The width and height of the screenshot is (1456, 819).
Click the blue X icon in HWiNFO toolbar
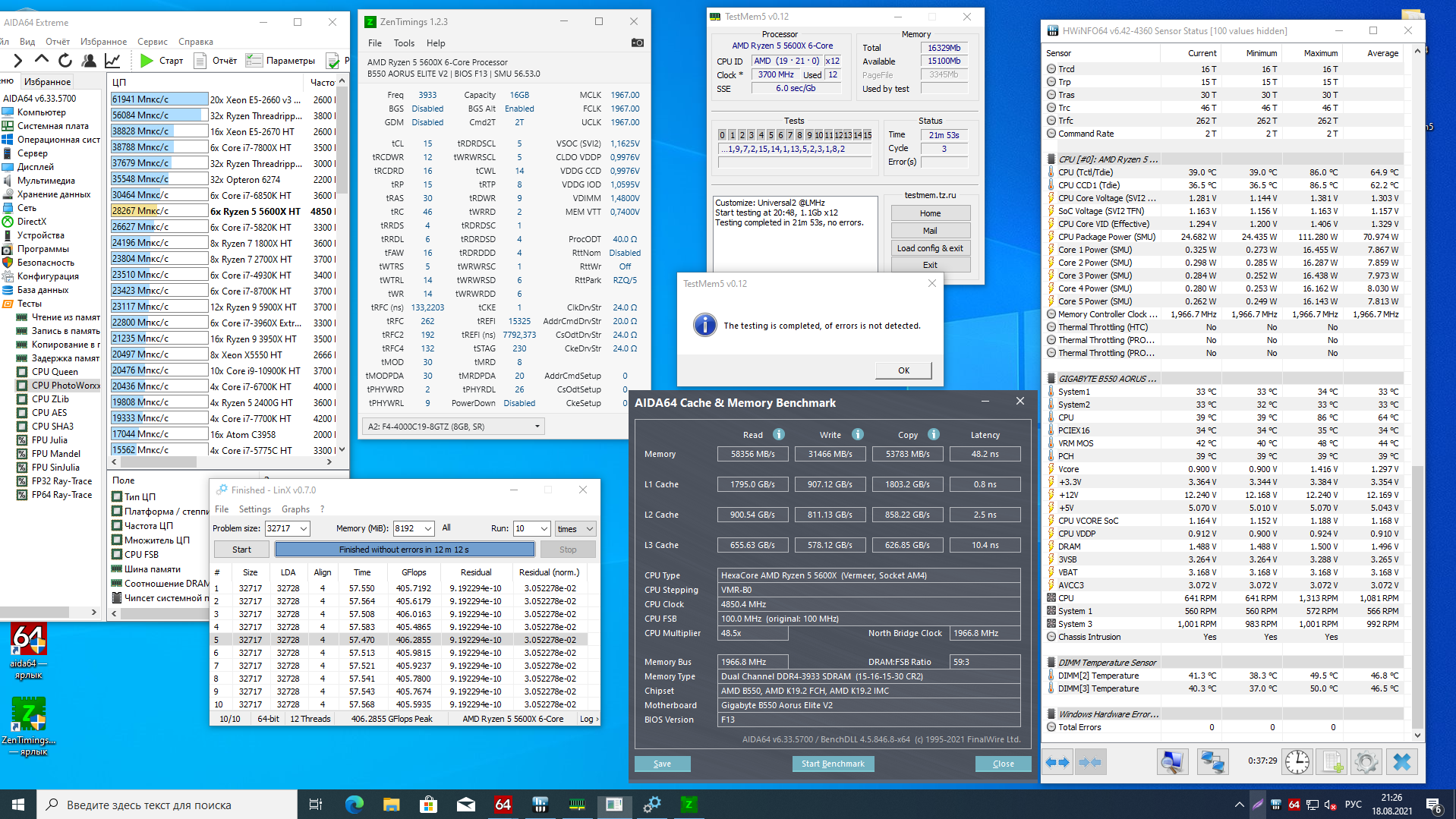1402,762
